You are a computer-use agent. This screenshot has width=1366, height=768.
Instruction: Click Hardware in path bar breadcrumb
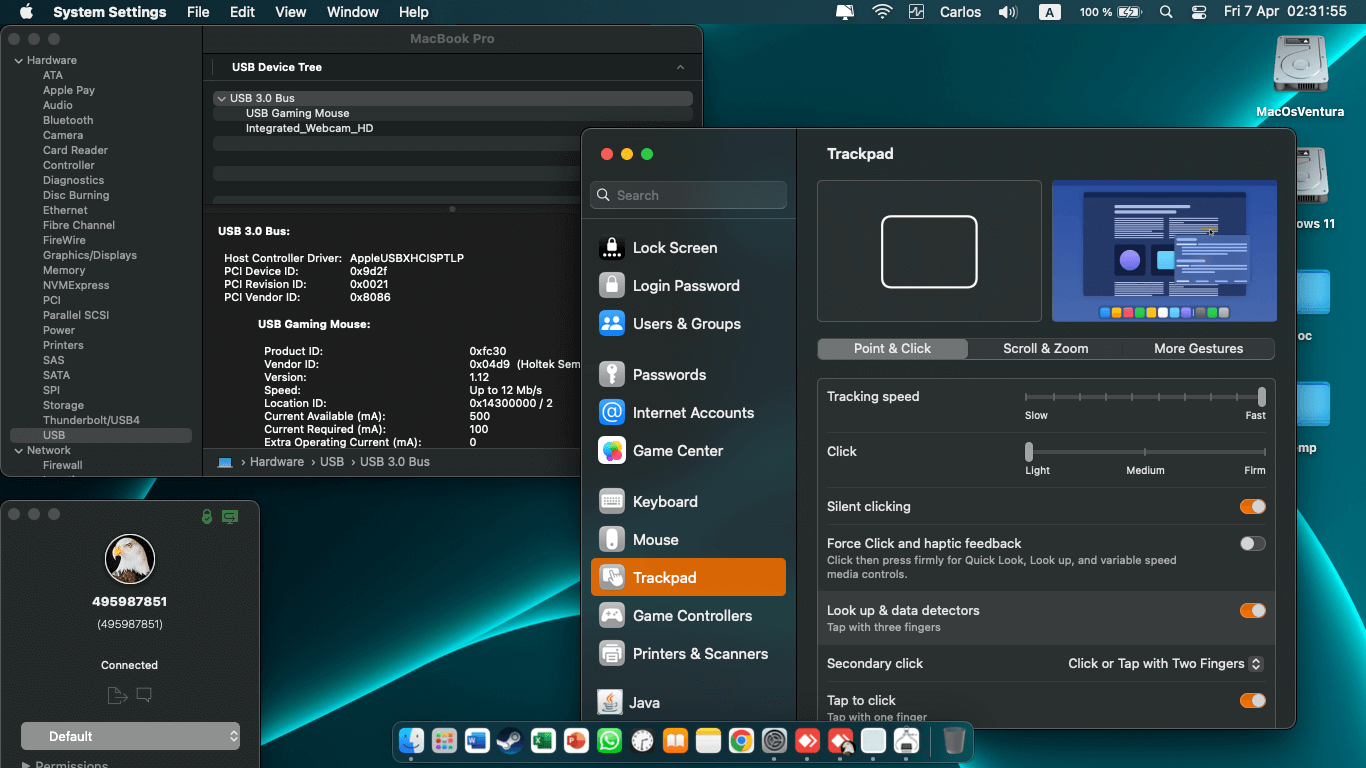click(x=277, y=462)
